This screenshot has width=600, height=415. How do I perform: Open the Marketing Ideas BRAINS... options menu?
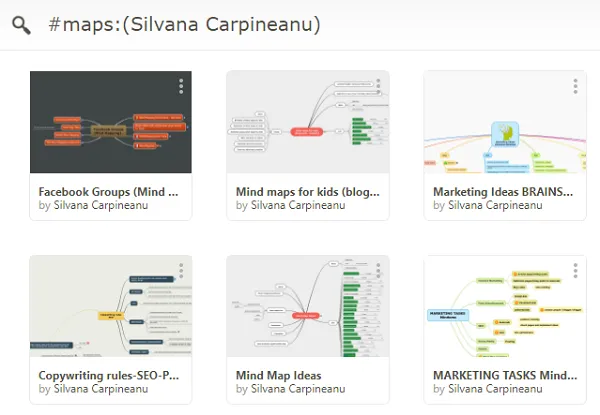pos(575,86)
